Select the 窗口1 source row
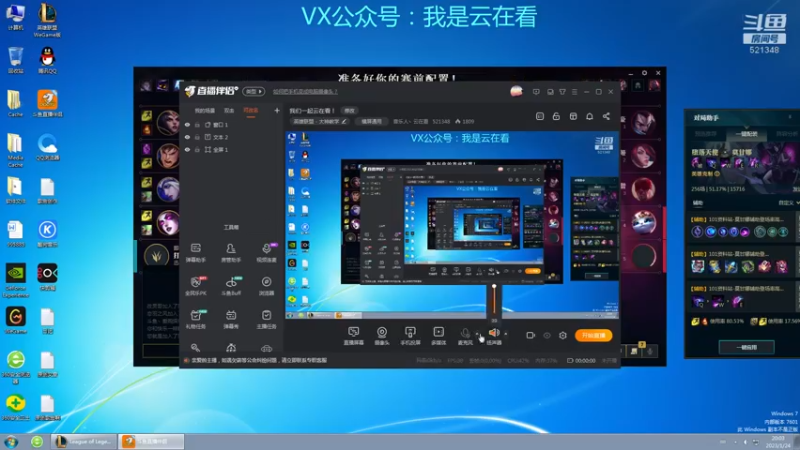Viewport: 800px width, 450px height. pyautogui.click(x=232, y=124)
